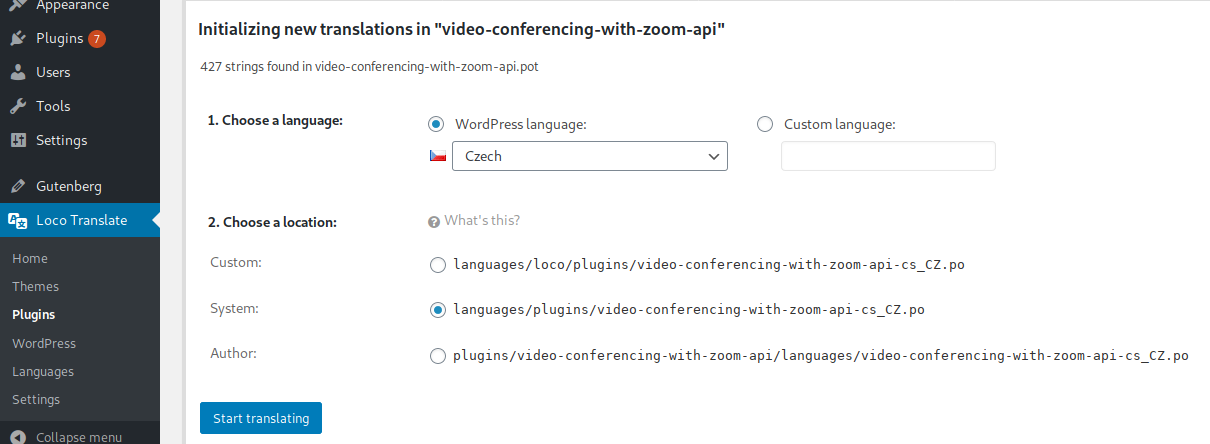This screenshot has width=1210, height=444.
Task: Click the Plugins plug icon in sidebar
Action: (18, 39)
